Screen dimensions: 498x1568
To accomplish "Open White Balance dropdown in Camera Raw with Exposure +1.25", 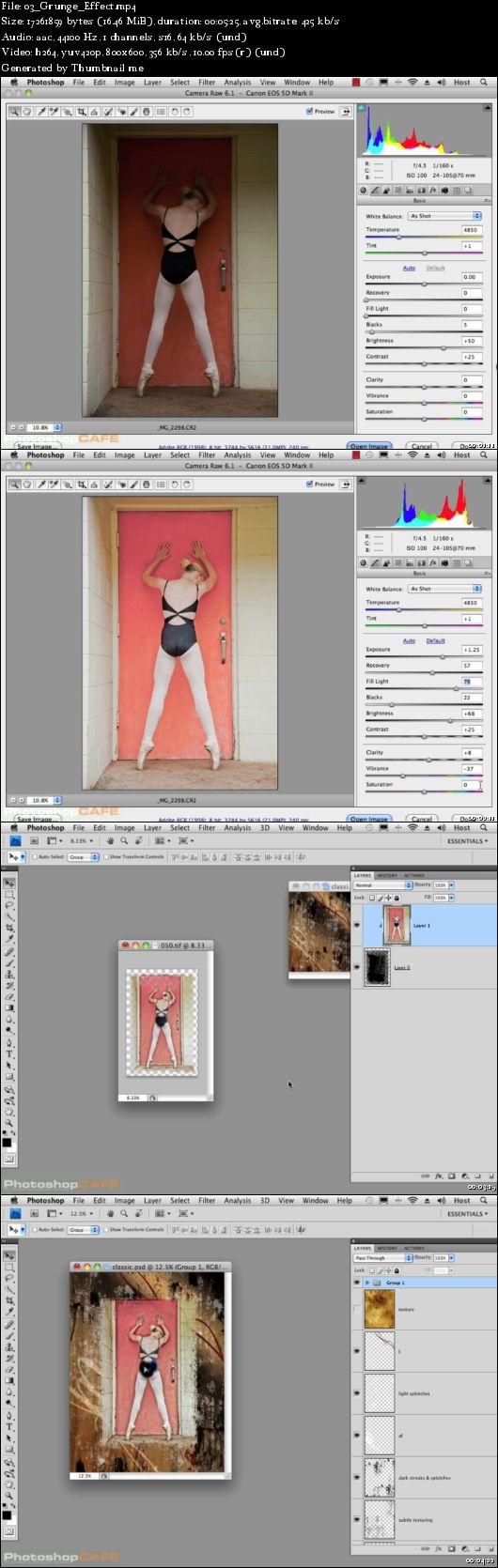I will [444, 589].
